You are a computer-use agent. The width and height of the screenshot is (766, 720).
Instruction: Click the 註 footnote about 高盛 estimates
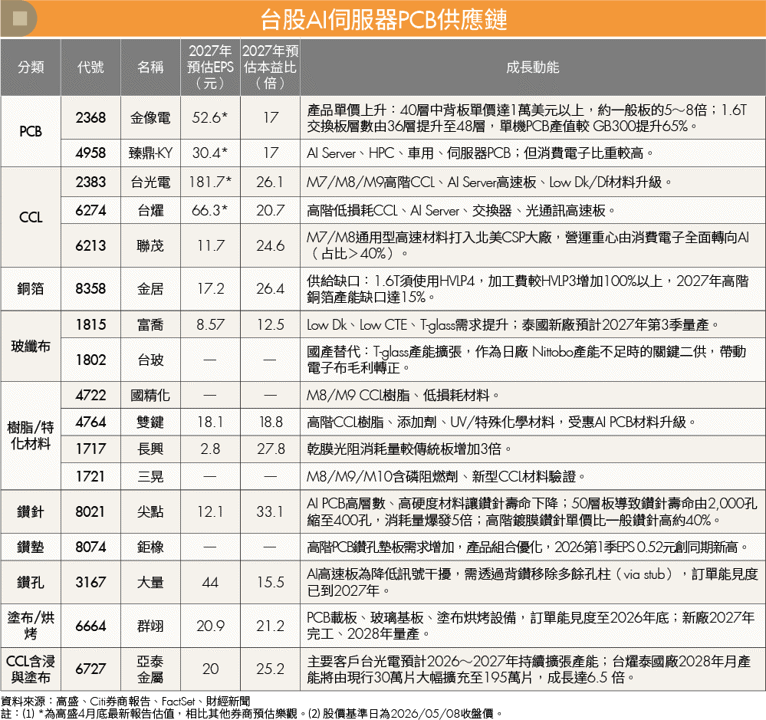pos(252,714)
